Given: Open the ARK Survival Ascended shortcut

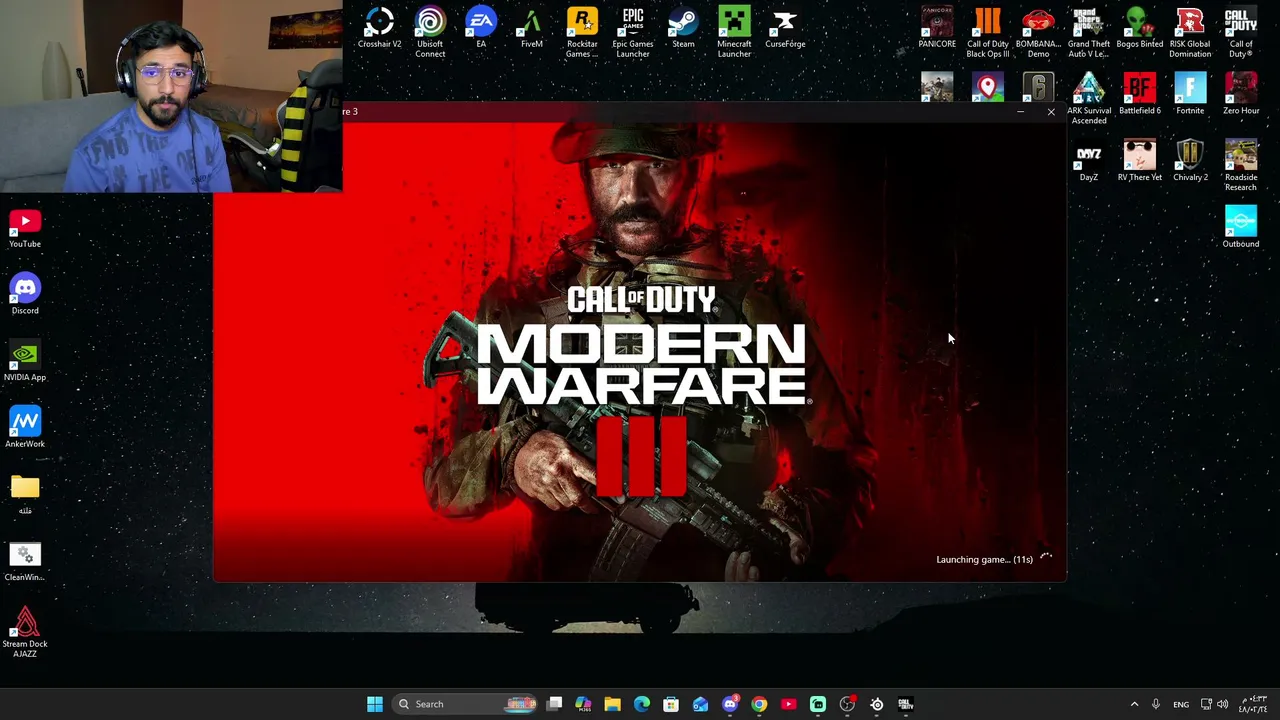Looking at the screenshot, I should pos(1089,99).
